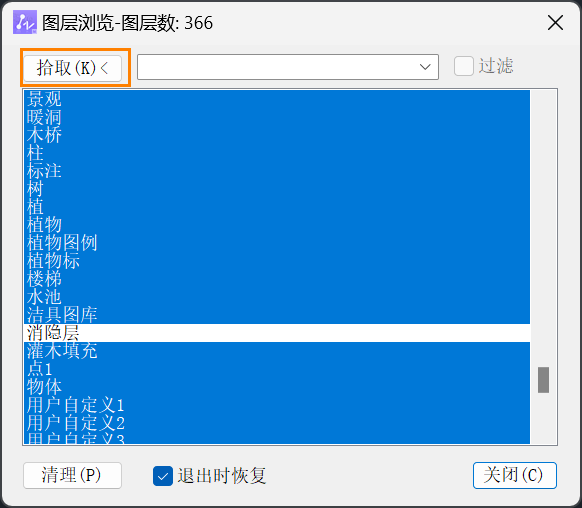Select the 灌木填充 layer entry
Viewport: 582px width, 508px height.
277,351
